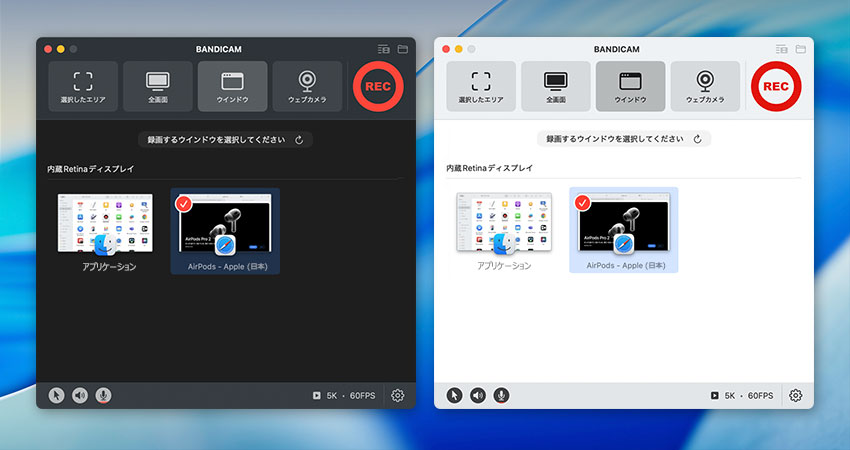Screen dimensions: 850x450
Task: Toggle system sound in dark window
Action: (x=80, y=395)
